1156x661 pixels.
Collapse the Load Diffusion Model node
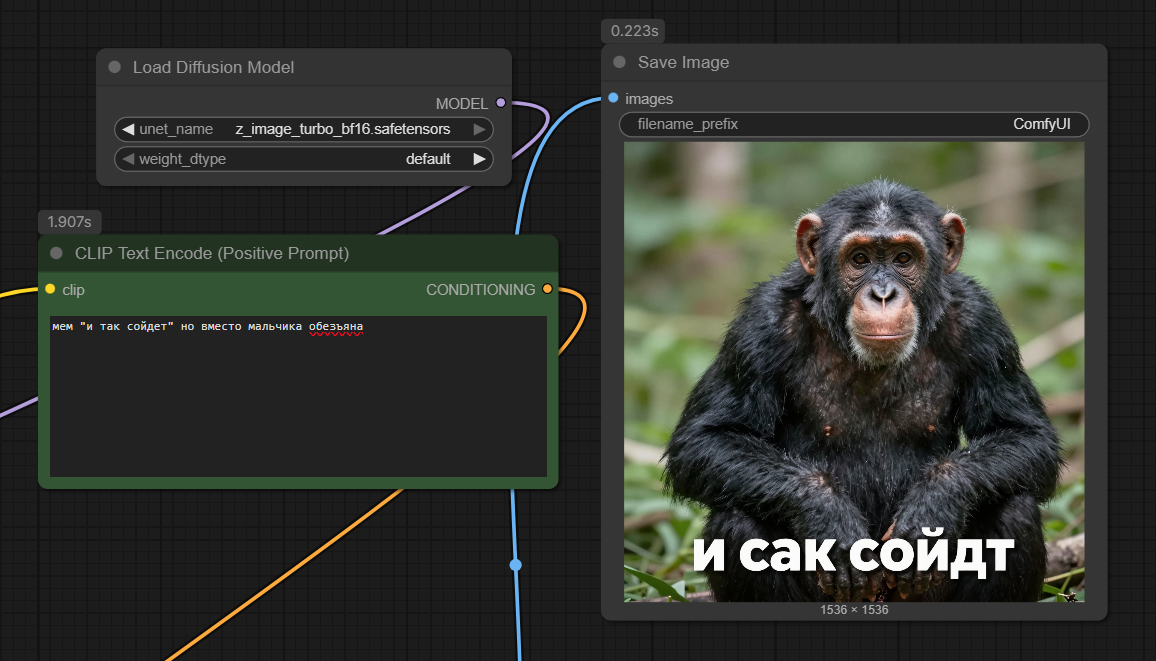click(x=115, y=67)
